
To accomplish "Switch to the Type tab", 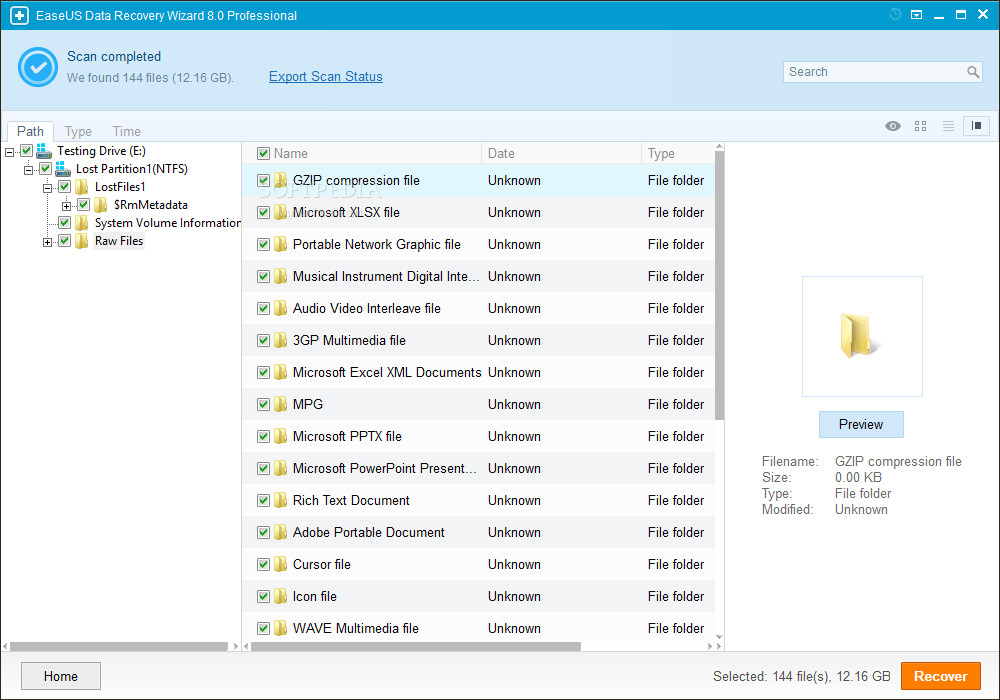I will [78, 131].
